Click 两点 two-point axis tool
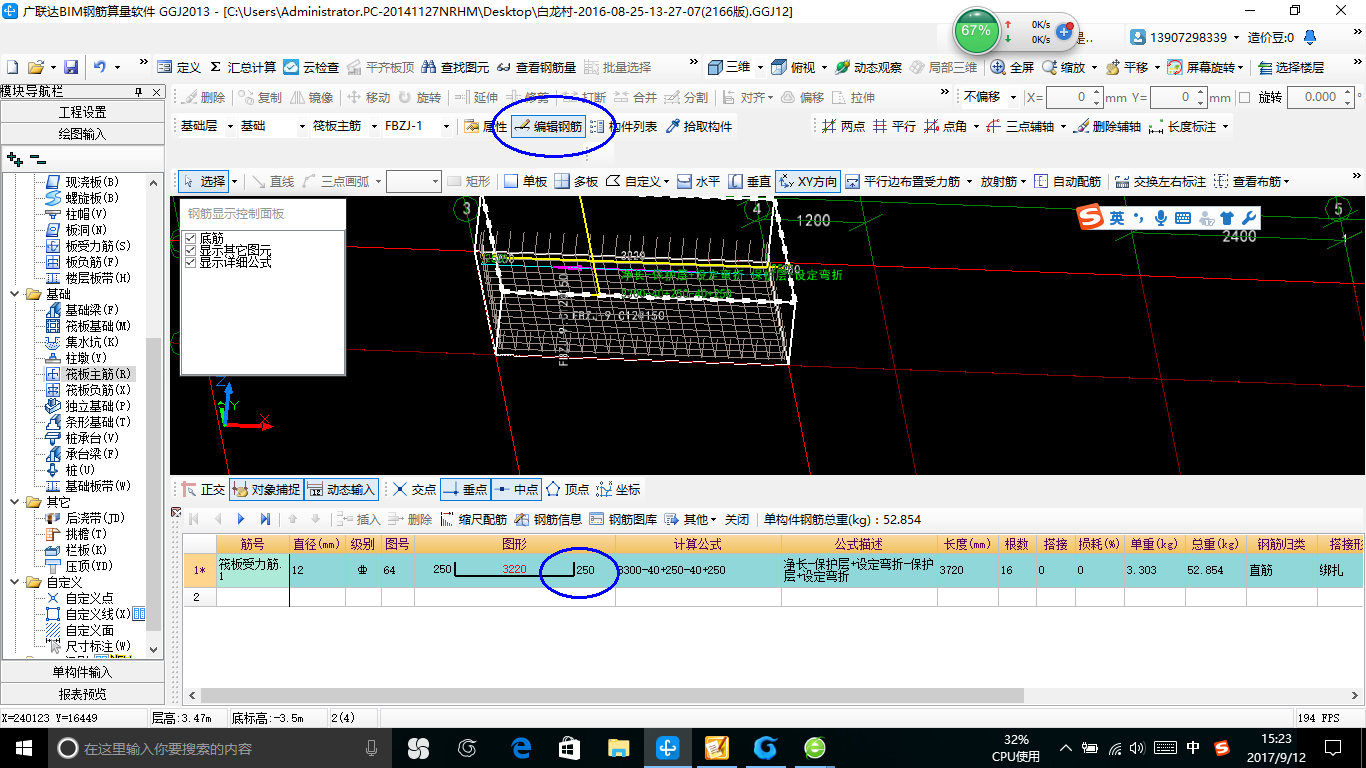 844,126
